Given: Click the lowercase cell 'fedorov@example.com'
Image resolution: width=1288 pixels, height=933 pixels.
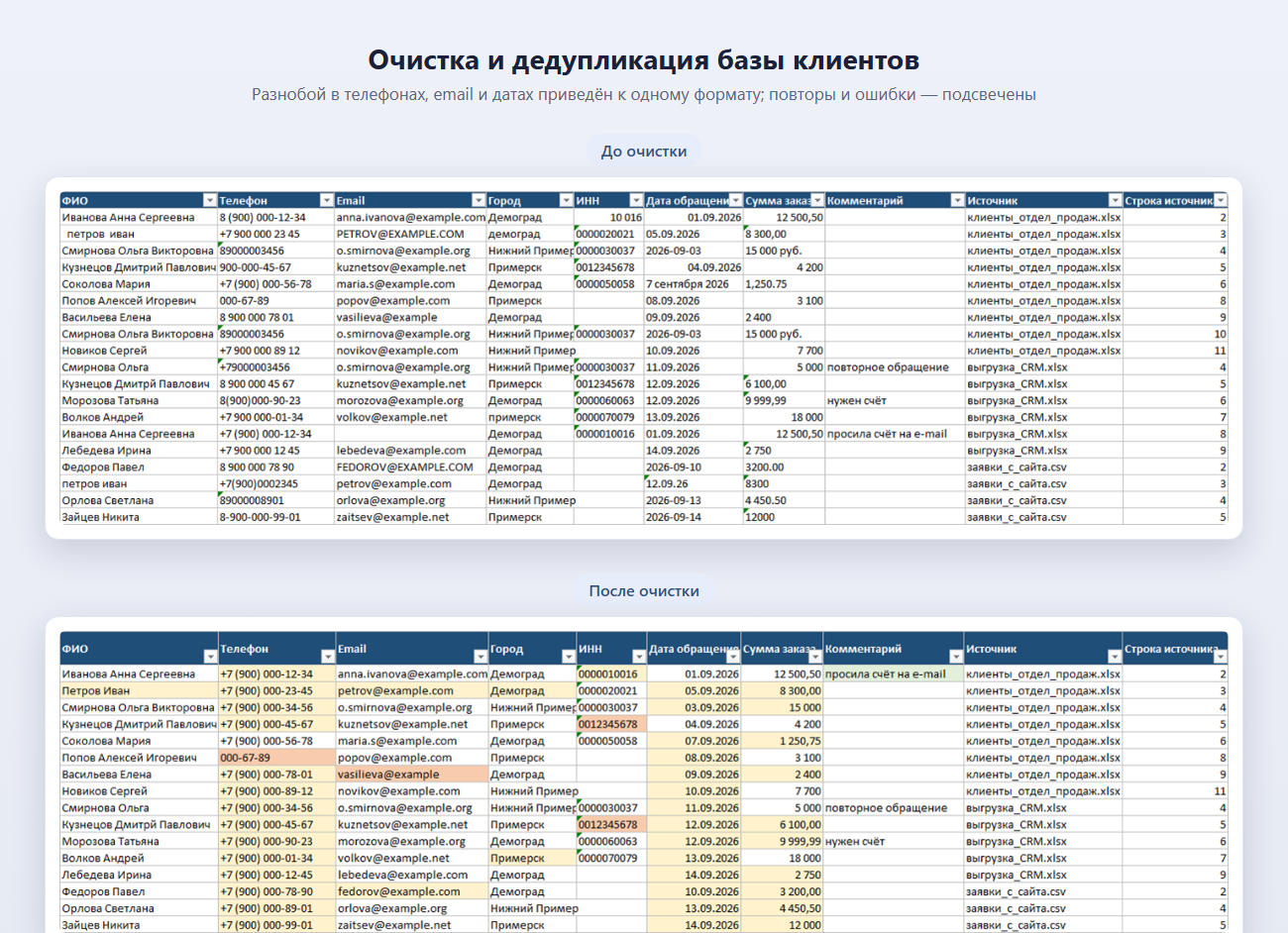Looking at the screenshot, I should pos(412,892).
